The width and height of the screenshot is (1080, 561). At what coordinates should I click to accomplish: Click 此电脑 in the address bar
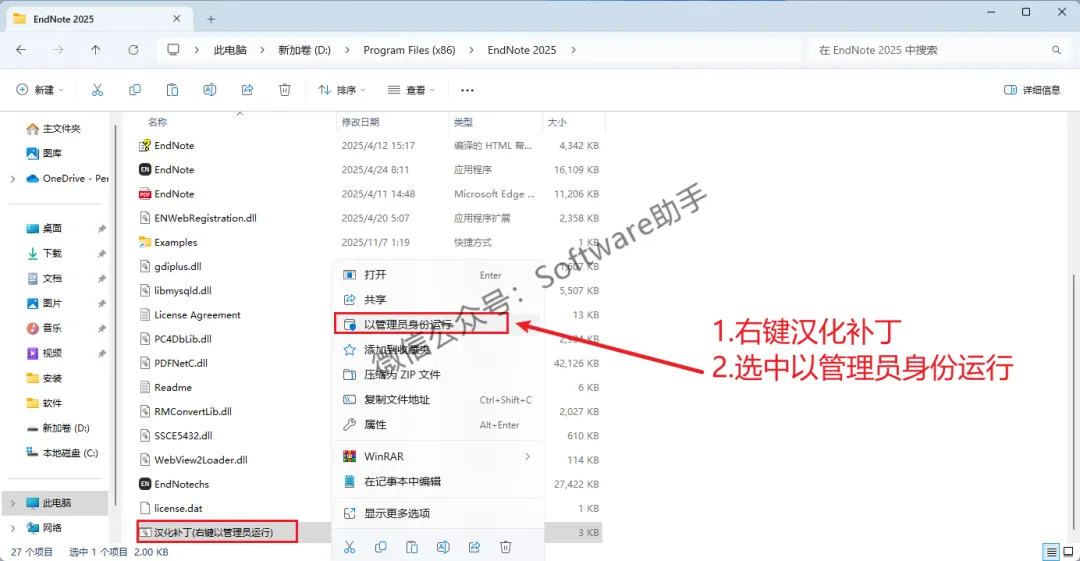(x=230, y=50)
